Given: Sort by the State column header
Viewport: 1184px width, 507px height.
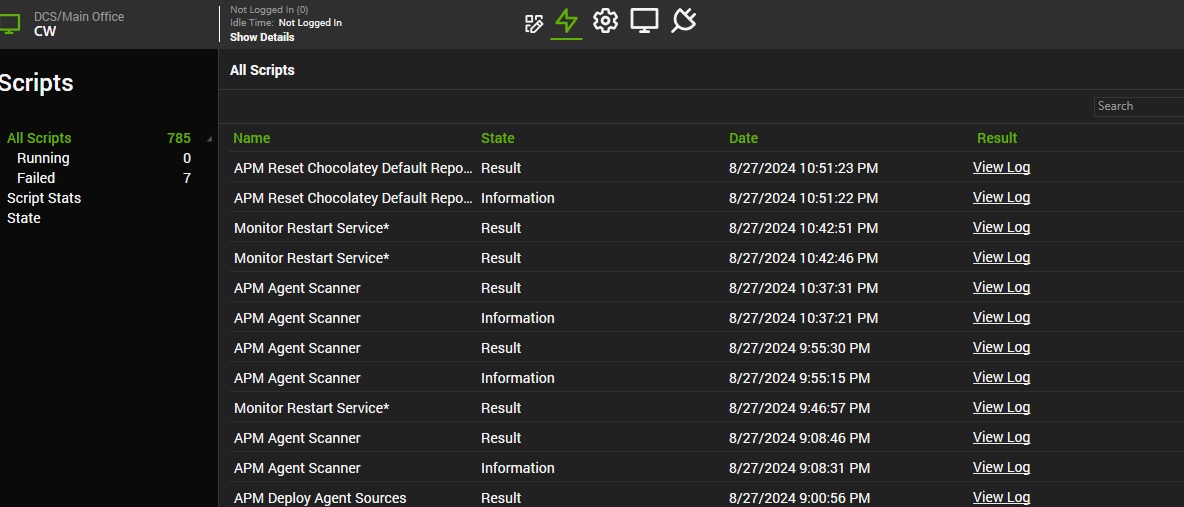Looking at the screenshot, I should tap(497, 138).
